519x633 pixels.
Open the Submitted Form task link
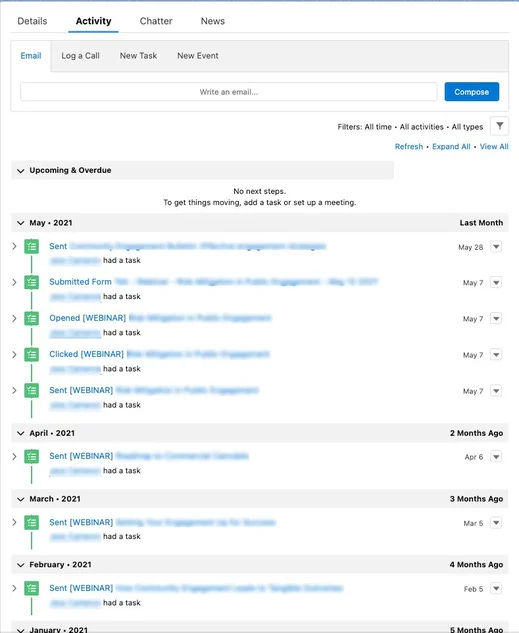[x=213, y=282]
